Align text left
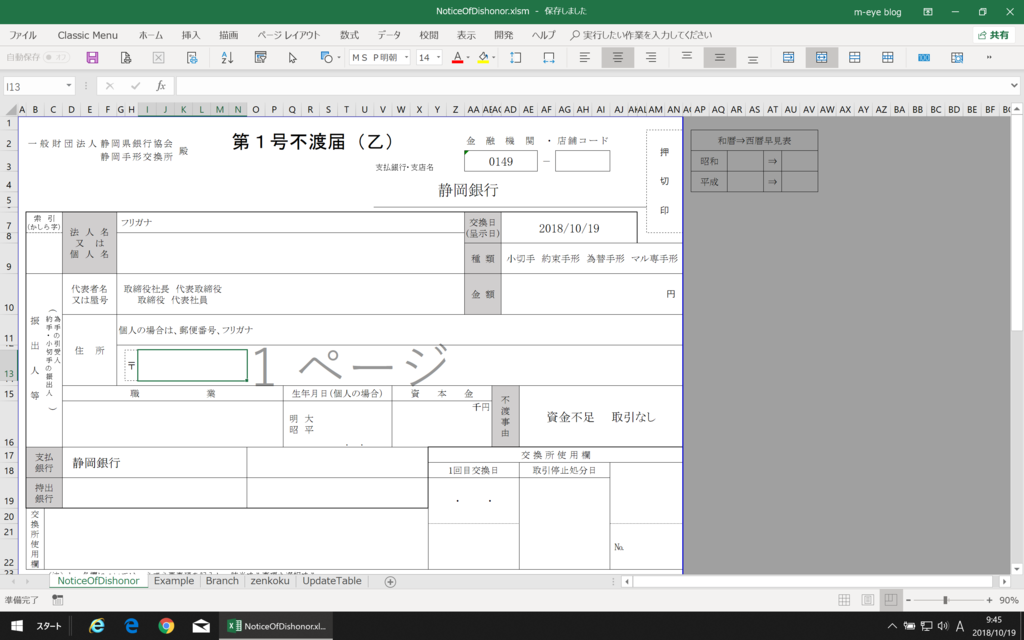Viewport: 1024px width, 640px height. pos(584,57)
